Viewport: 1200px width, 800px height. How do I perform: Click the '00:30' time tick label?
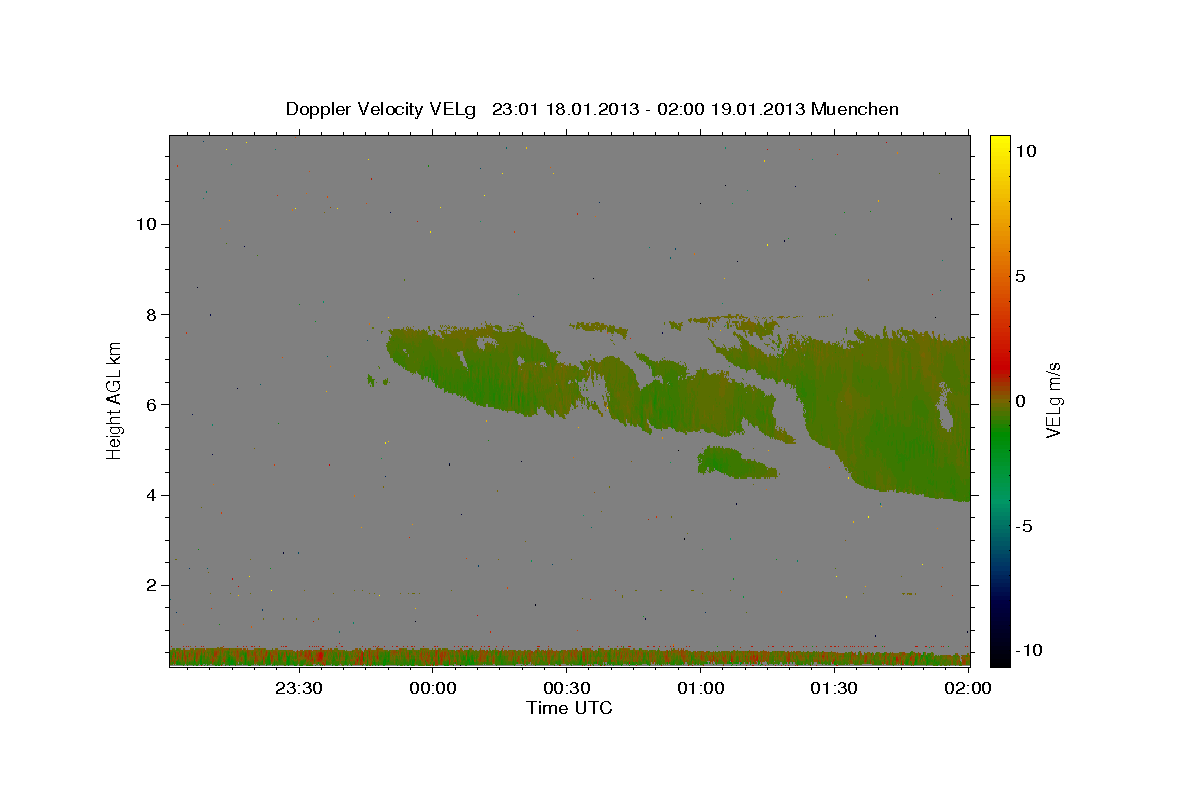[x=566, y=688]
